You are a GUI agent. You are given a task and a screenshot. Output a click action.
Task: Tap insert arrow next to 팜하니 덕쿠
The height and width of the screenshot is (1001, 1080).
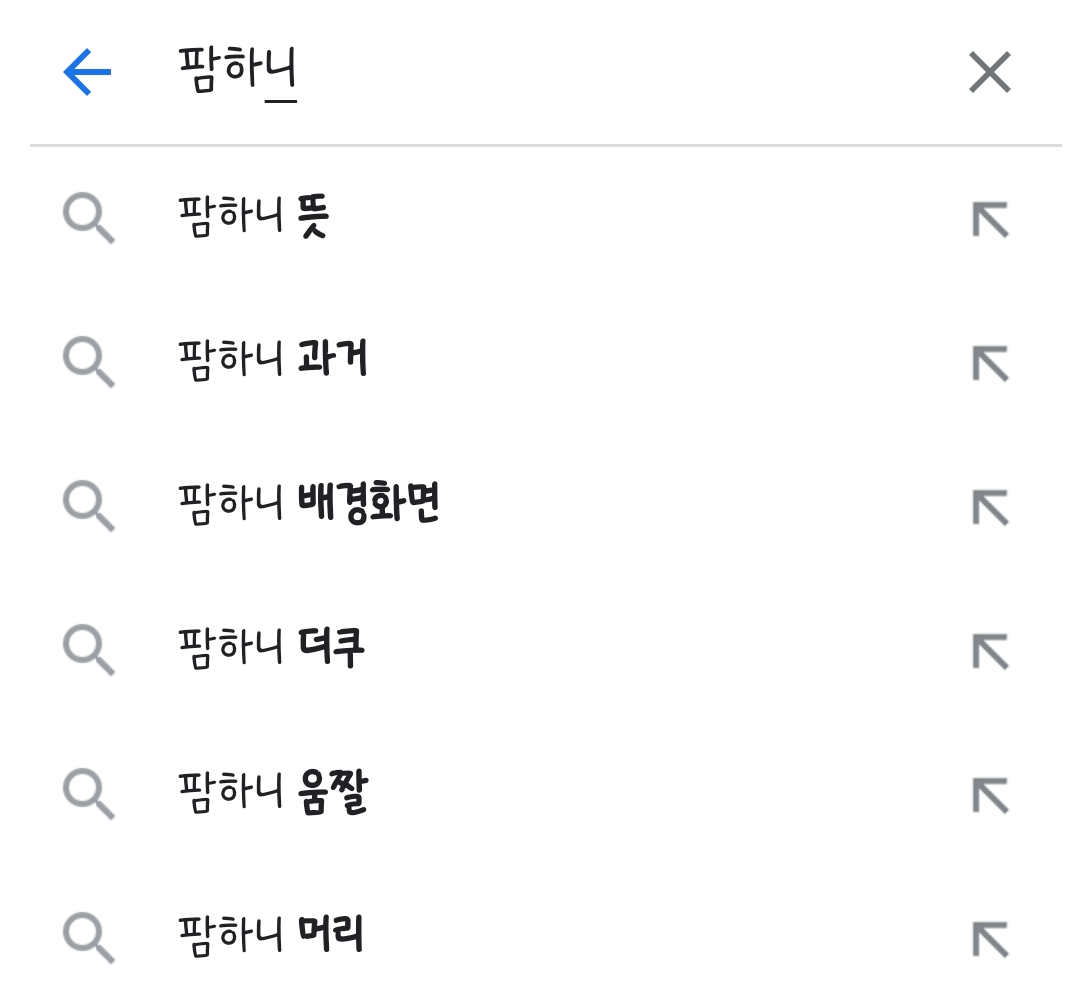[x=990, y=651]
